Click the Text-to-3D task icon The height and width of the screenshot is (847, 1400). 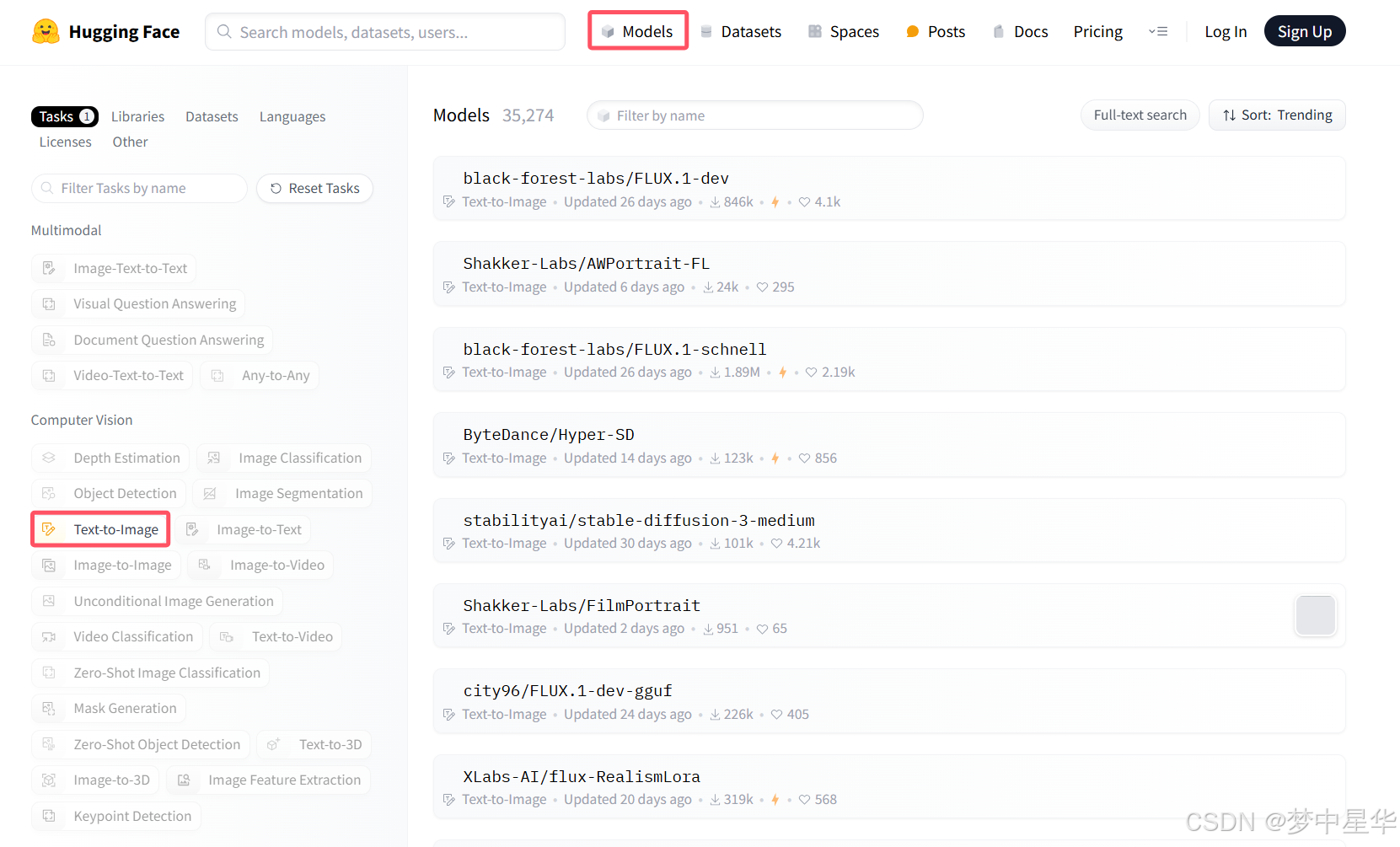[x=274, y=744]
